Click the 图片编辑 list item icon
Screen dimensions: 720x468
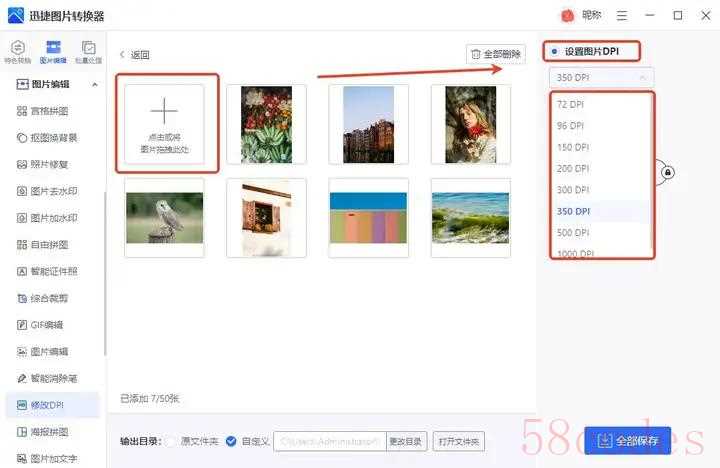pos(22,351)
